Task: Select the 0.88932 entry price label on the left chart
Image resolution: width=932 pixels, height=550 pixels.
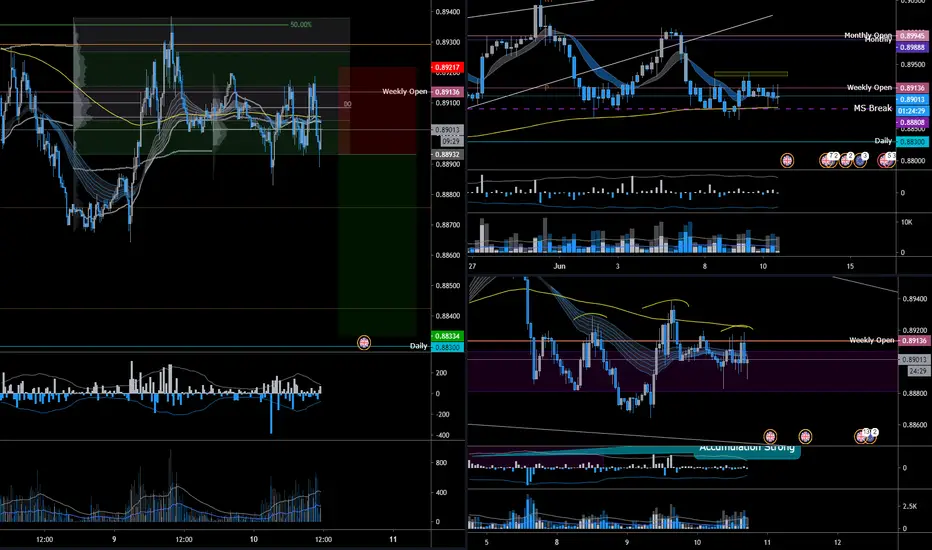Action: pos(446,154)
